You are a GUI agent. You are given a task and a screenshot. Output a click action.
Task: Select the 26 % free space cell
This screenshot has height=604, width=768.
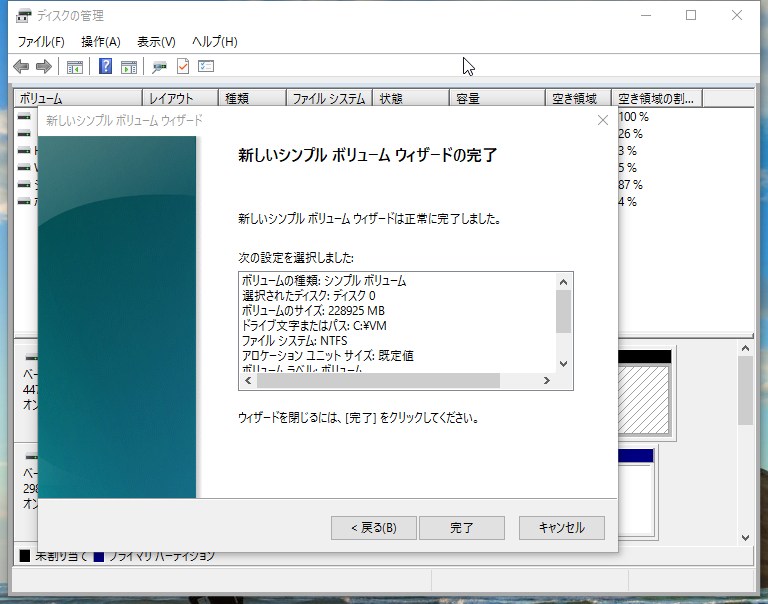coord(630,134)
